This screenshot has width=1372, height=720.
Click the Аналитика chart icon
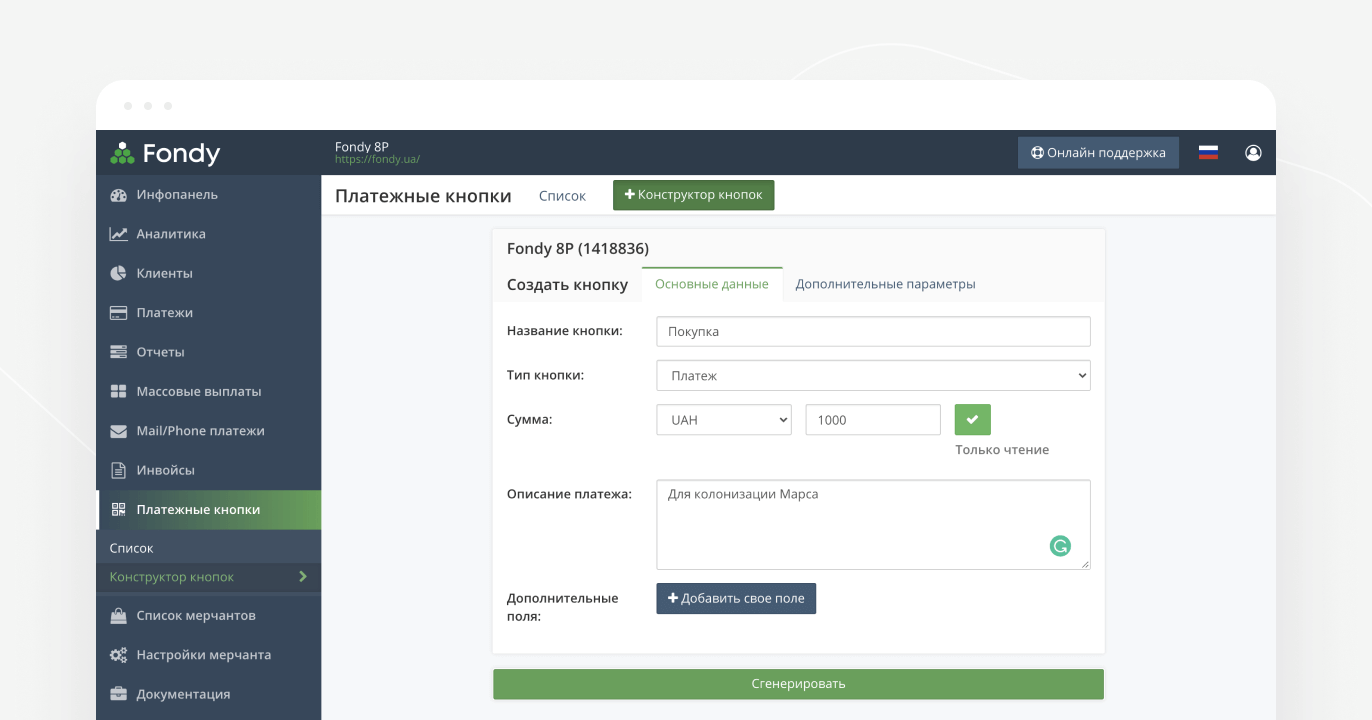coord(118,234)
